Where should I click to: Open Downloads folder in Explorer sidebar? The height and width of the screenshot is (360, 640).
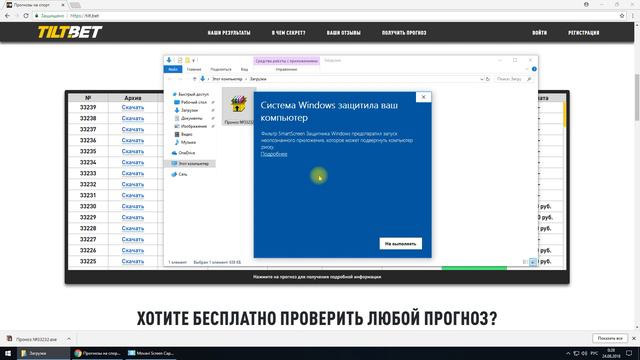coord(189,110)
